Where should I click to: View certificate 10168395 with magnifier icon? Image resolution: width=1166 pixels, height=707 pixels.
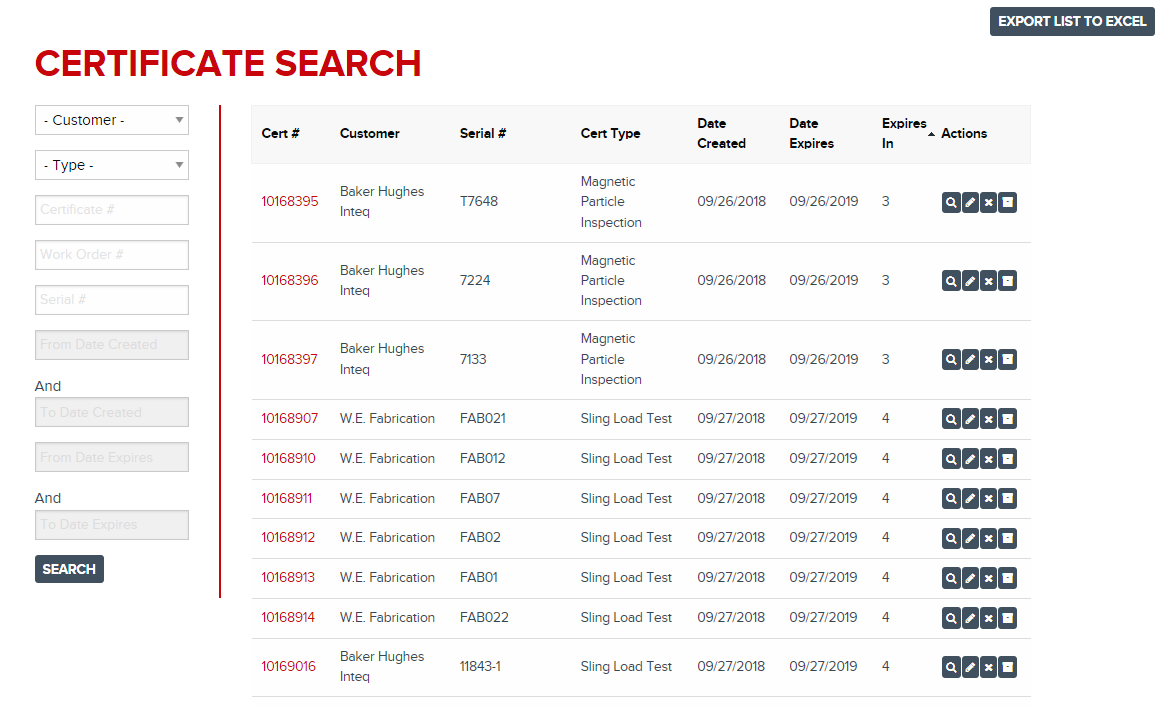point(951,202)
